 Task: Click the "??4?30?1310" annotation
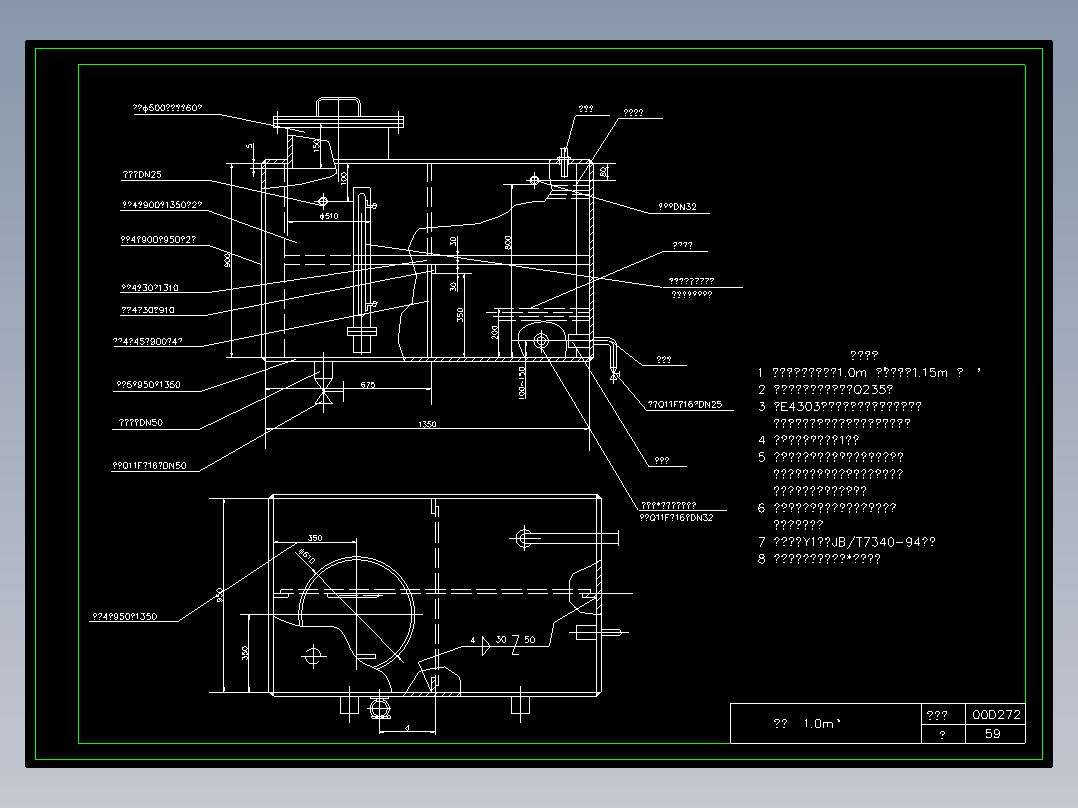(150, 287)
